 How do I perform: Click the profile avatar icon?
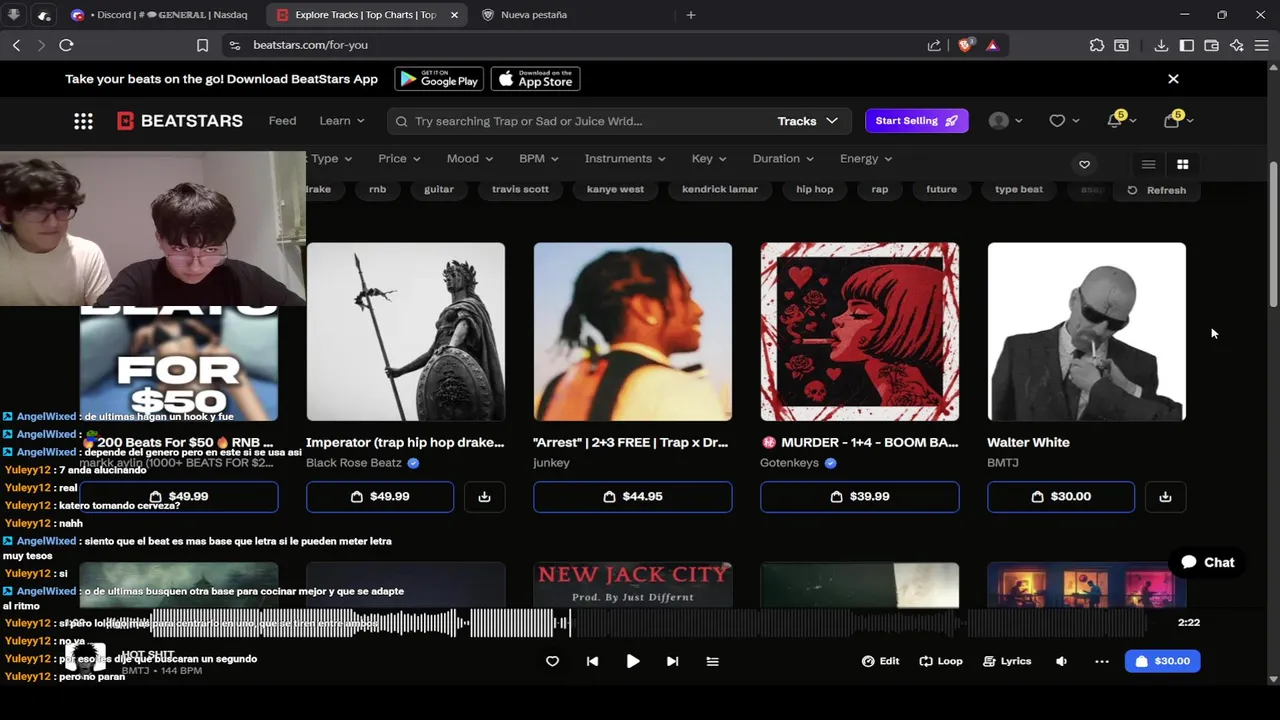point(998,121)
